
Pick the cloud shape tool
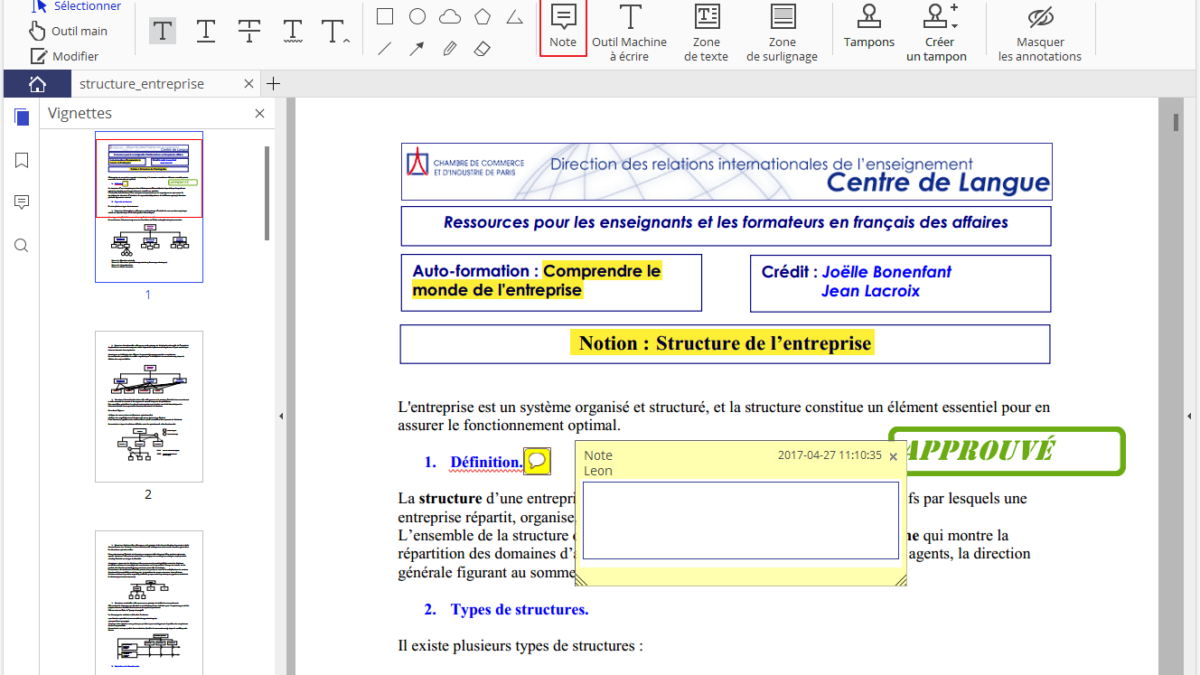coord(450,16)
